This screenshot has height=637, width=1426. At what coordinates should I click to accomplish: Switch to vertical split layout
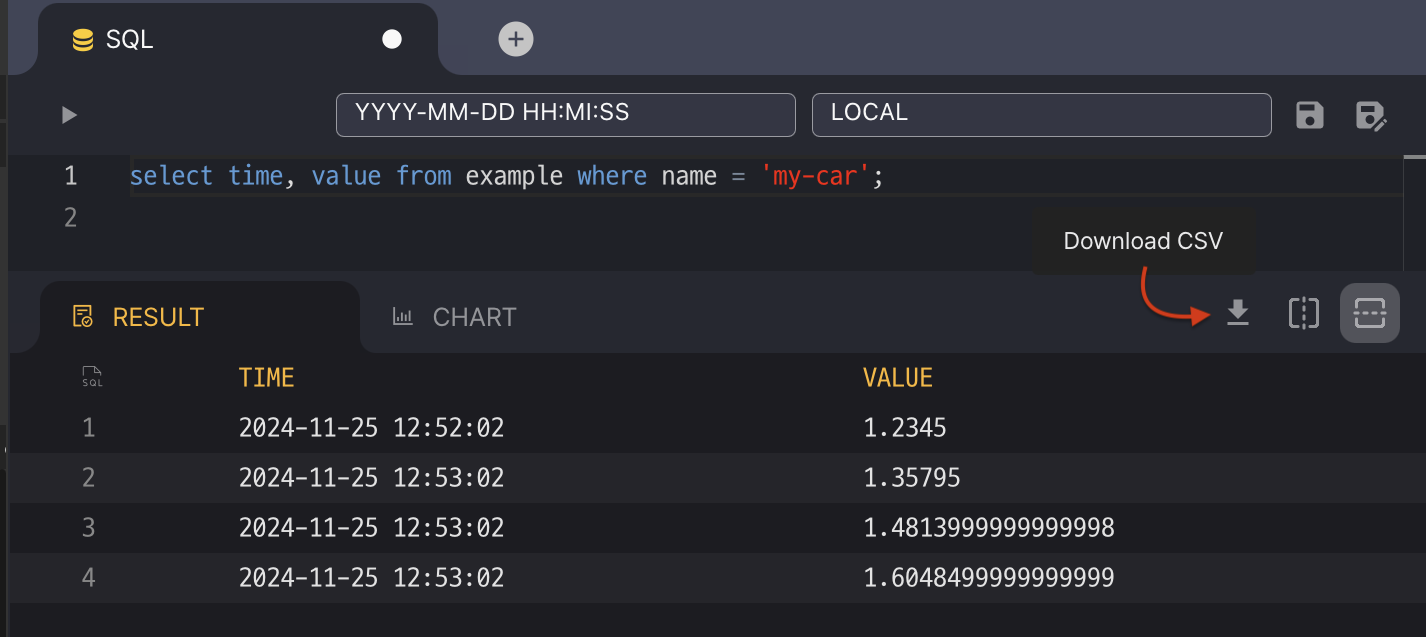coord(1304,314)
